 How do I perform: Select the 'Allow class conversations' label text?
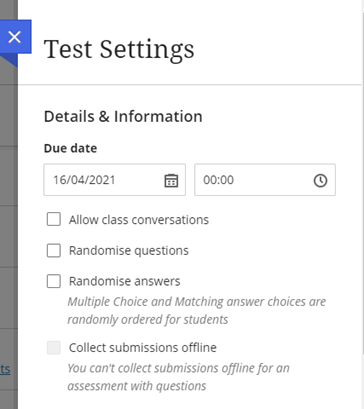139,220
